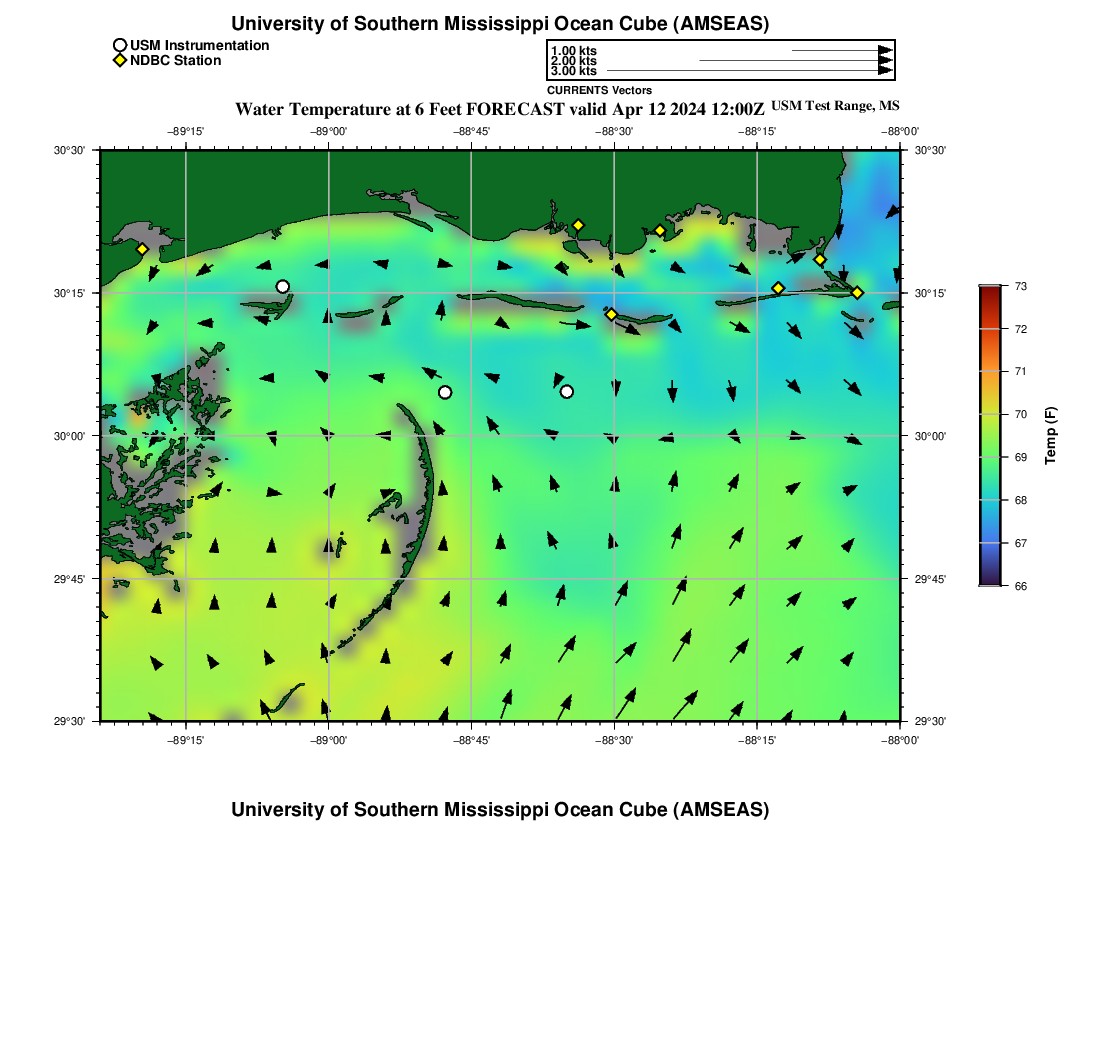Pick the southernmost NDBC diamond on the barrier island
The height and width of the screenshot is (1050, 1100).
point(611,315)
